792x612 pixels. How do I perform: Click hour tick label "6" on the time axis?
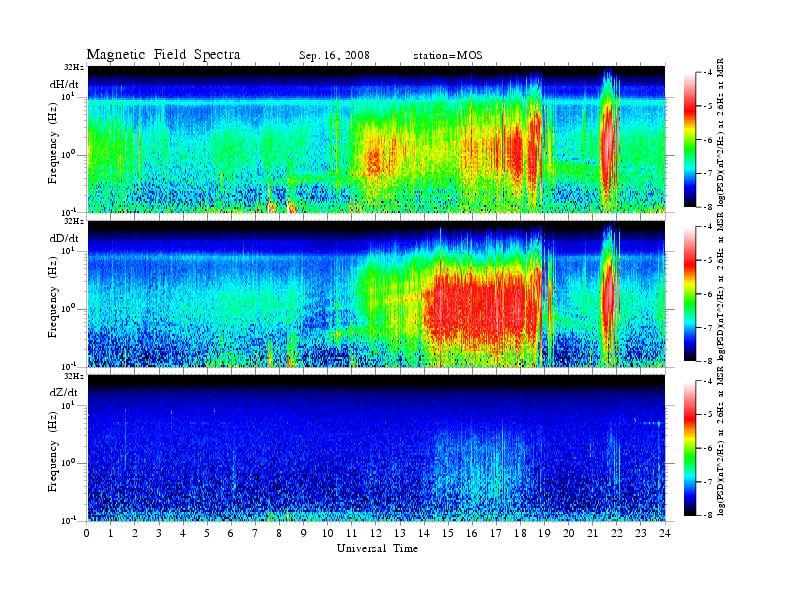[x=231, y=533]
